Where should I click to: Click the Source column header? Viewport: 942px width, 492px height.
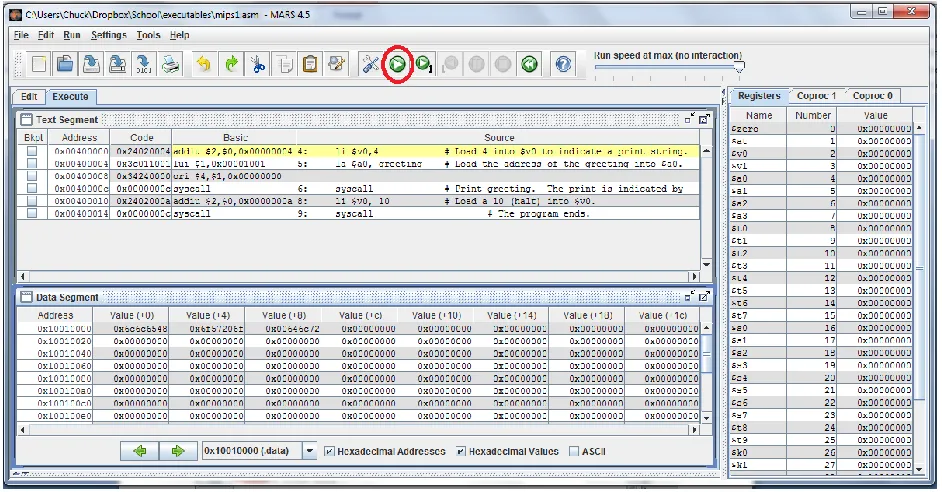(499, 138)
